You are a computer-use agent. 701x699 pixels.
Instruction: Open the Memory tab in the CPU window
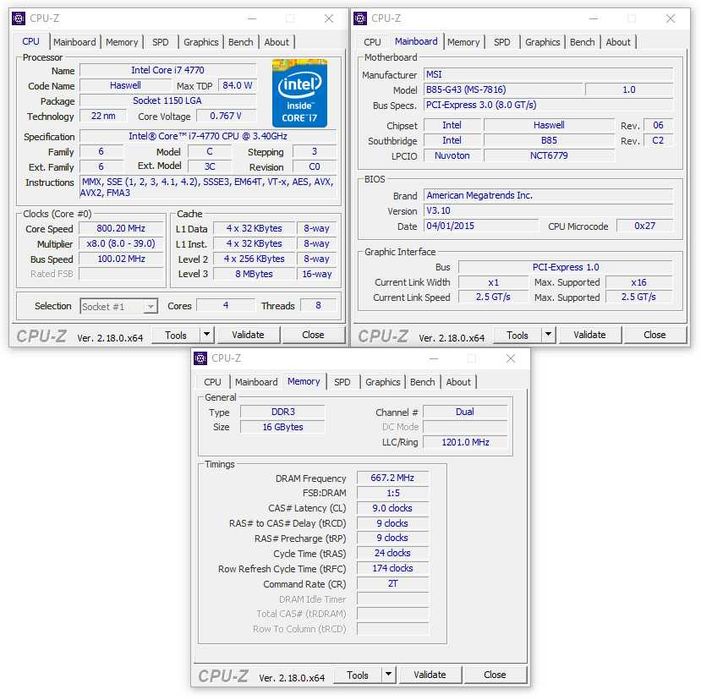122,42
